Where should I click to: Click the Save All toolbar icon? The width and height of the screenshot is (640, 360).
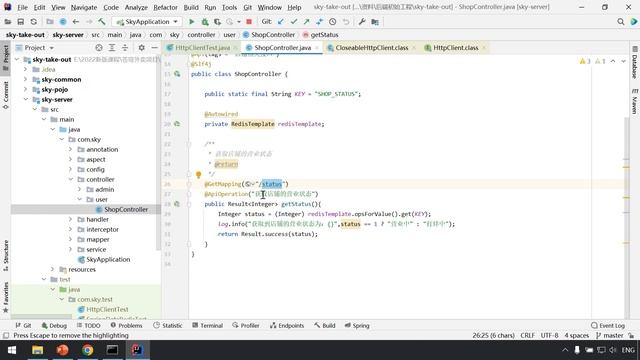tap(20, 22)
